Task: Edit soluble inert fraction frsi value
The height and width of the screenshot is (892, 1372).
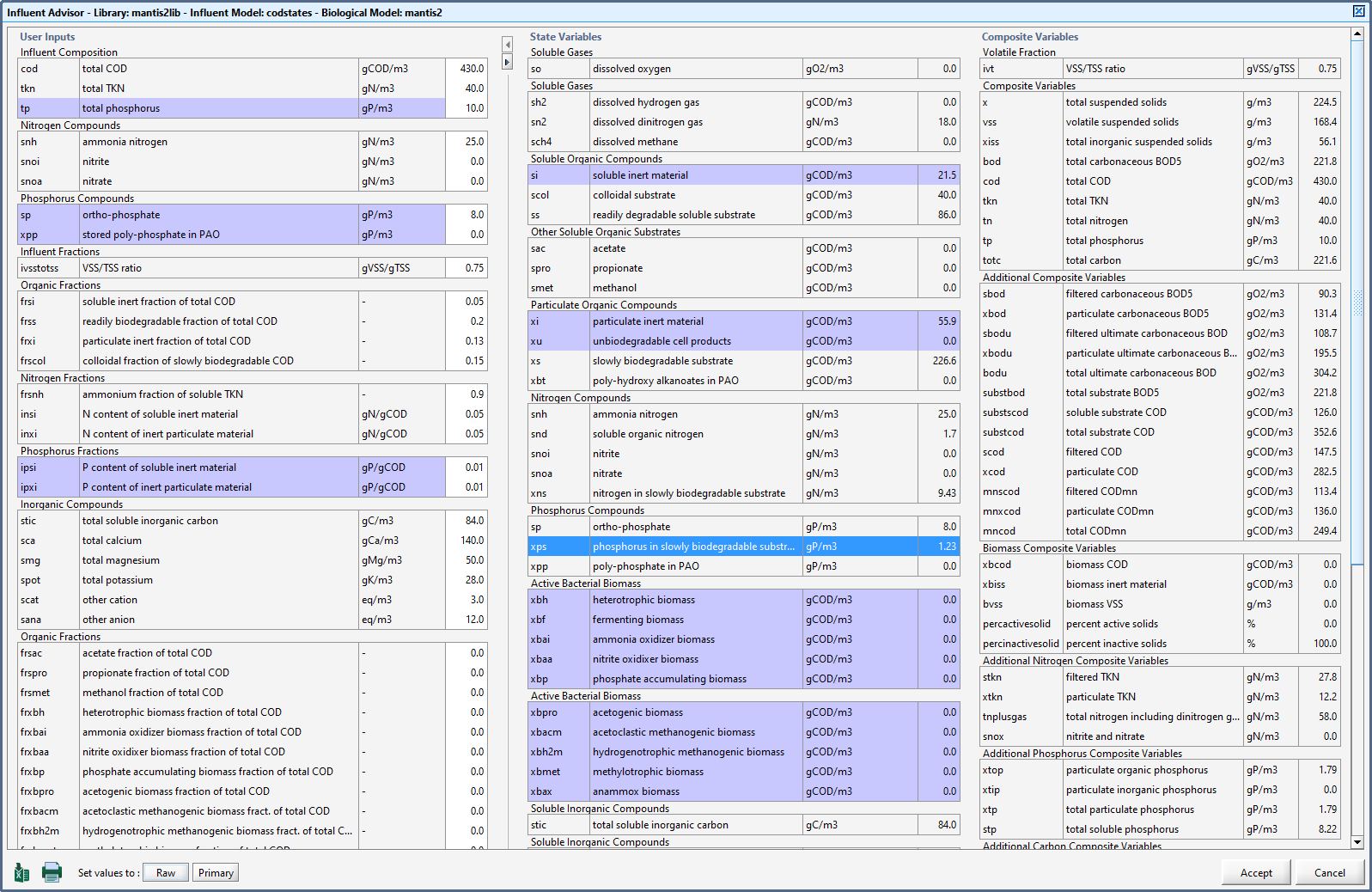Action: coord(466,302)
